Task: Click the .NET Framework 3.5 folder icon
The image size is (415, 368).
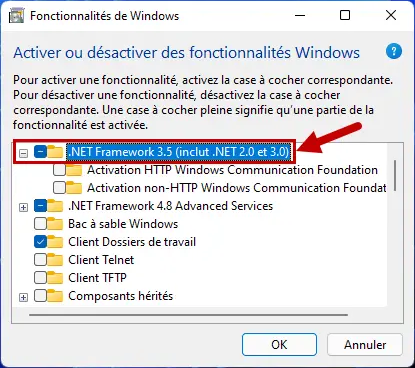Action: pos(55,152)
